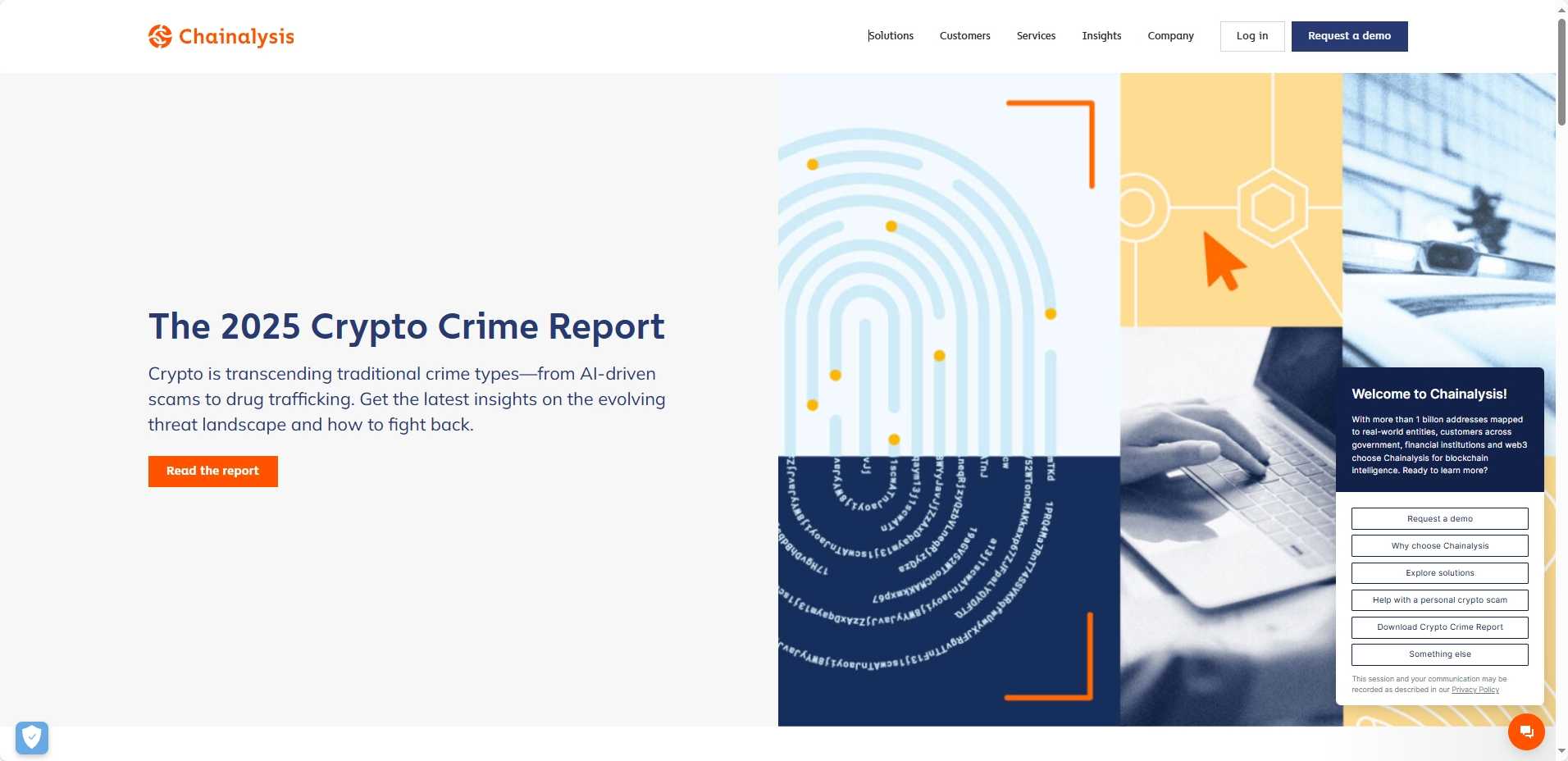Open the Solutions menu
1568x761 pixels.
click(891, 36)
